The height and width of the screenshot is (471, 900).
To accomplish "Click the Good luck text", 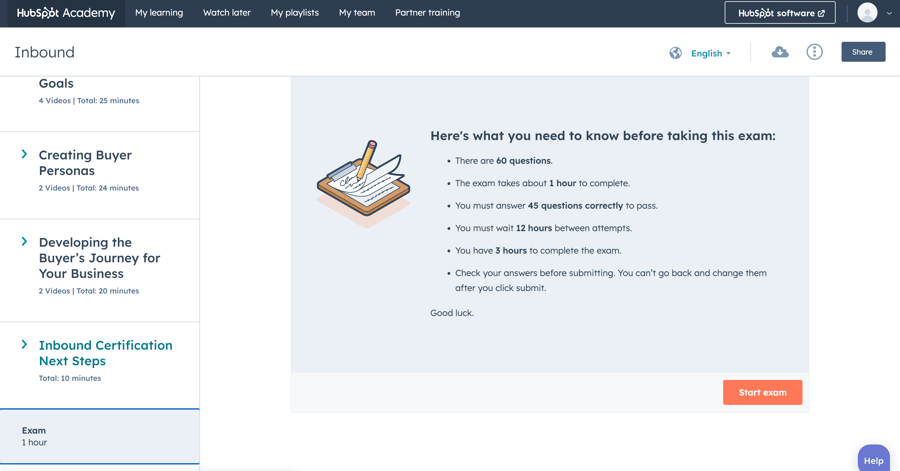I will (452, 313).
